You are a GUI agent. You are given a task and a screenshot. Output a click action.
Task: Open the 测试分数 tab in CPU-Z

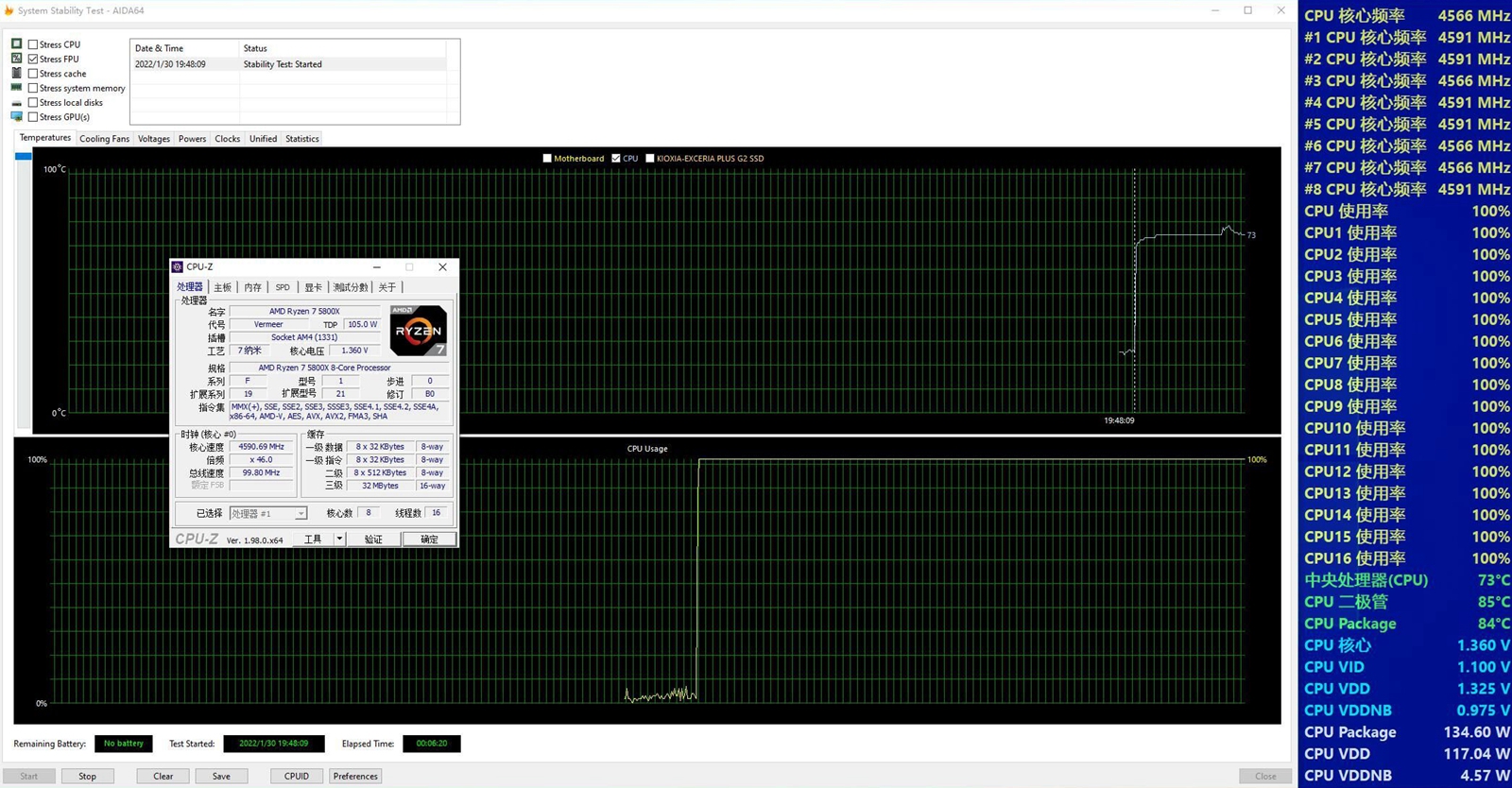pos(351,287)
